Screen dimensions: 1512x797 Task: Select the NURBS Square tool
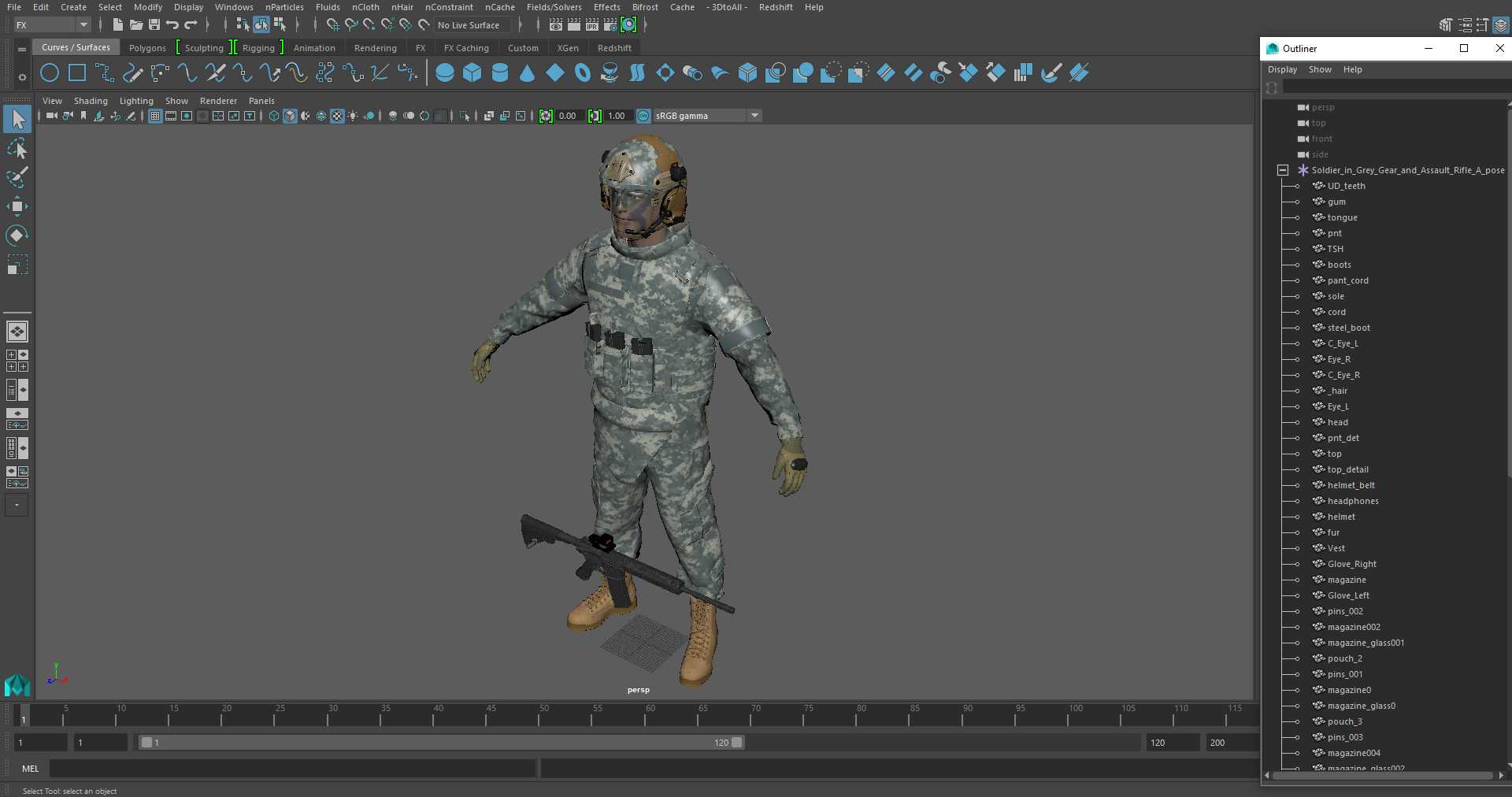(77, 73)
